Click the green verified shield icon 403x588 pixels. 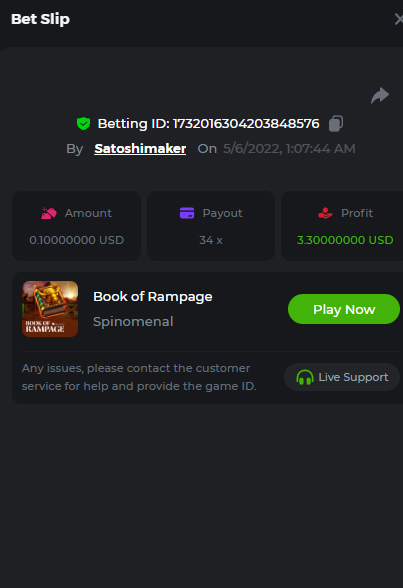(x=83, y=123)
